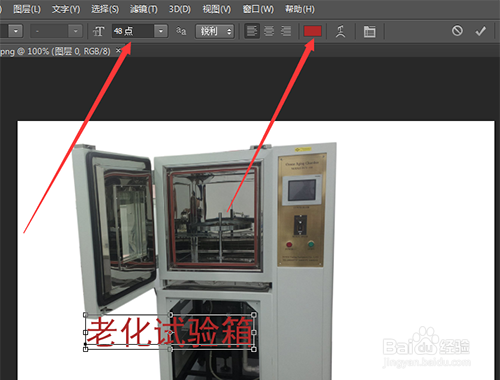Screen dimensions: 500x380
Task: Commit the current text edits with checkmark
Action: pyautogui.click(x=480, y=31)
